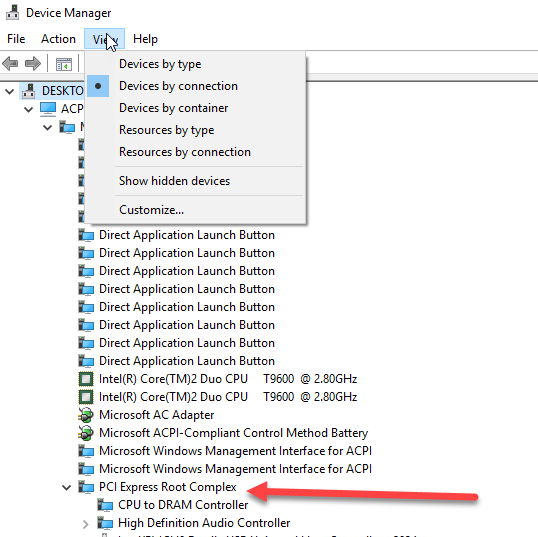Select Devices by type view
The image size is (538, 537).
point(195,64)
